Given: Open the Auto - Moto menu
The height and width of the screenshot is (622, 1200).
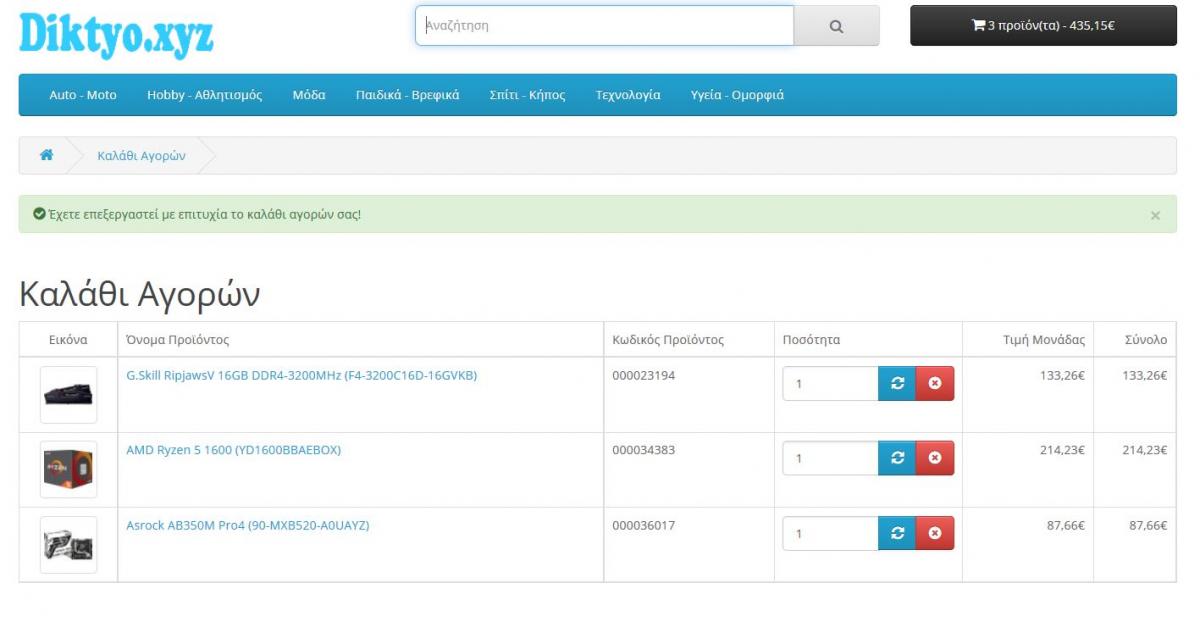Looking at the screenshot, I should 83,95.
